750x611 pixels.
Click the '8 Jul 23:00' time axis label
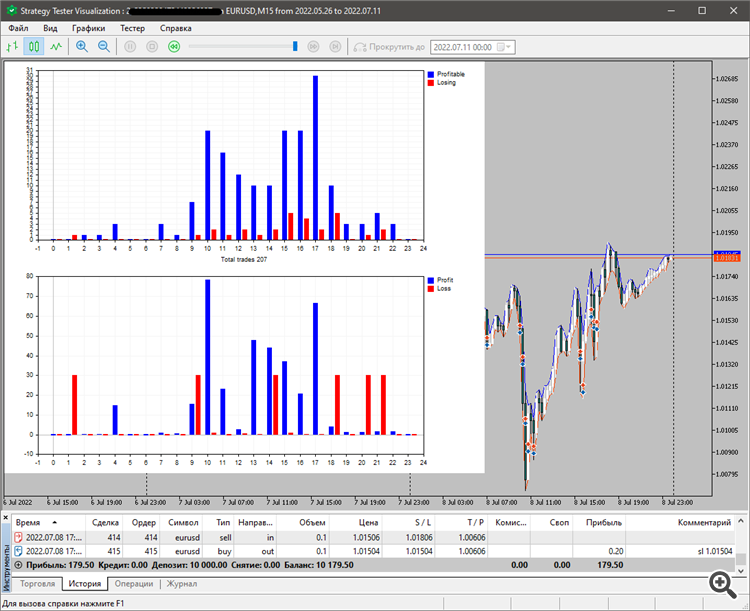pyautogui.click(x=677, y=502)
